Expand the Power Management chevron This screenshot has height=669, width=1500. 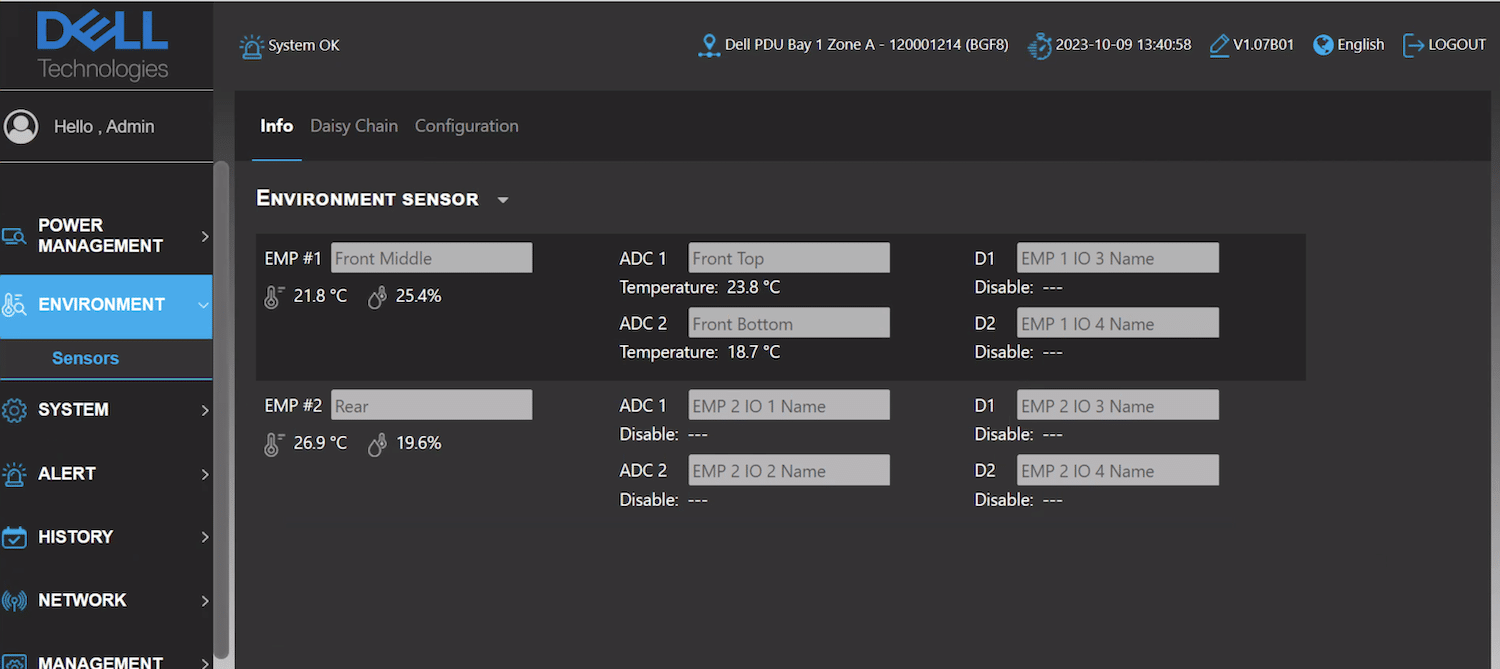pyautogui.click(x=205, y=236)
